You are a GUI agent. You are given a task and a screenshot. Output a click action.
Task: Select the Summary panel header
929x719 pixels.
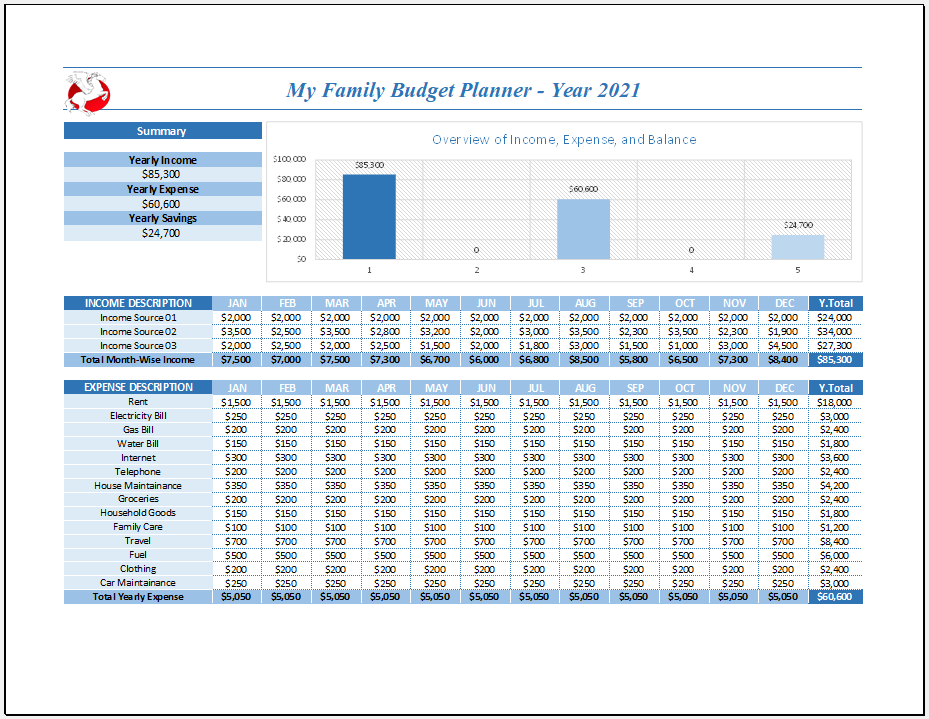click(161, 130)
